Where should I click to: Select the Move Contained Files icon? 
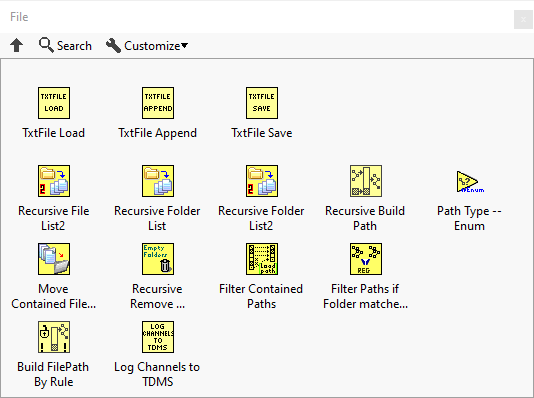tap(54, 259)
